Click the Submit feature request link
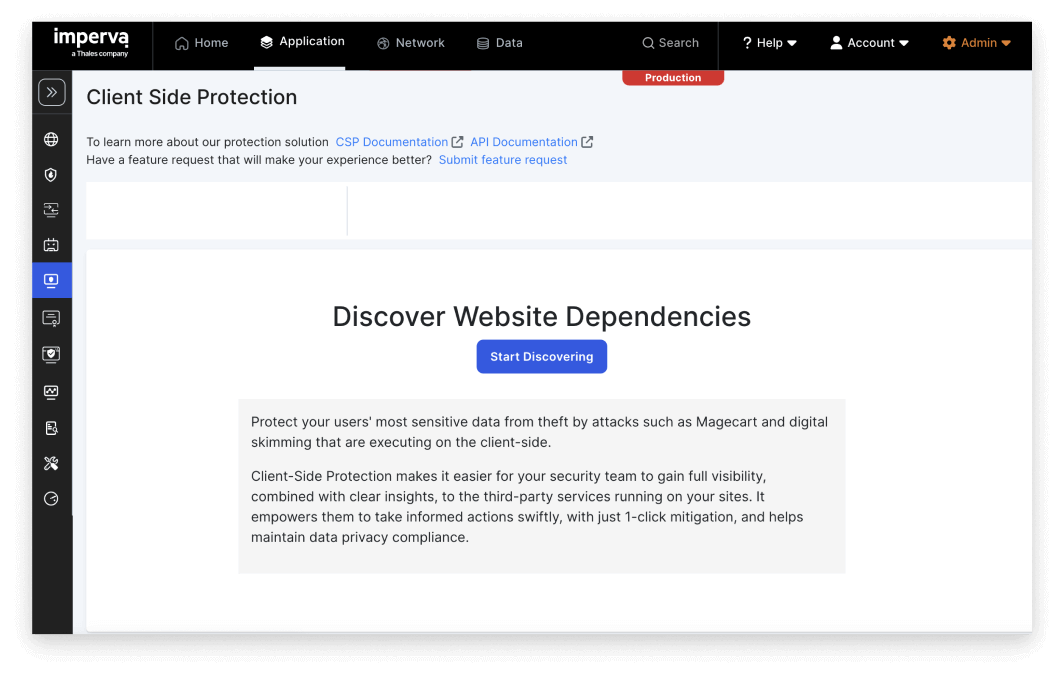Viewport: 1064px width, 677px height. tap(502, 159)
